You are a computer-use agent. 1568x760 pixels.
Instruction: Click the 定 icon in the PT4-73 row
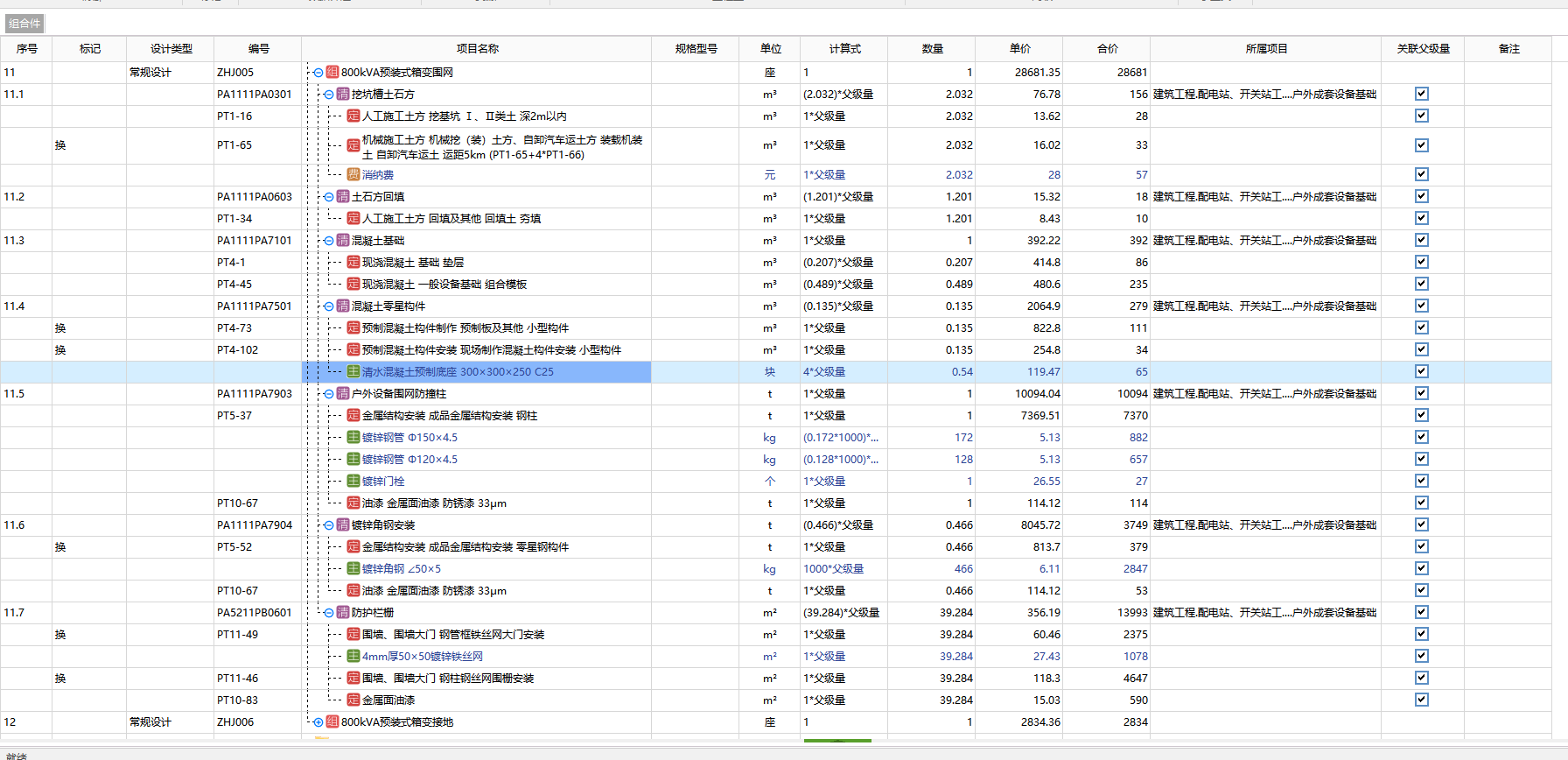click(353, 328)
